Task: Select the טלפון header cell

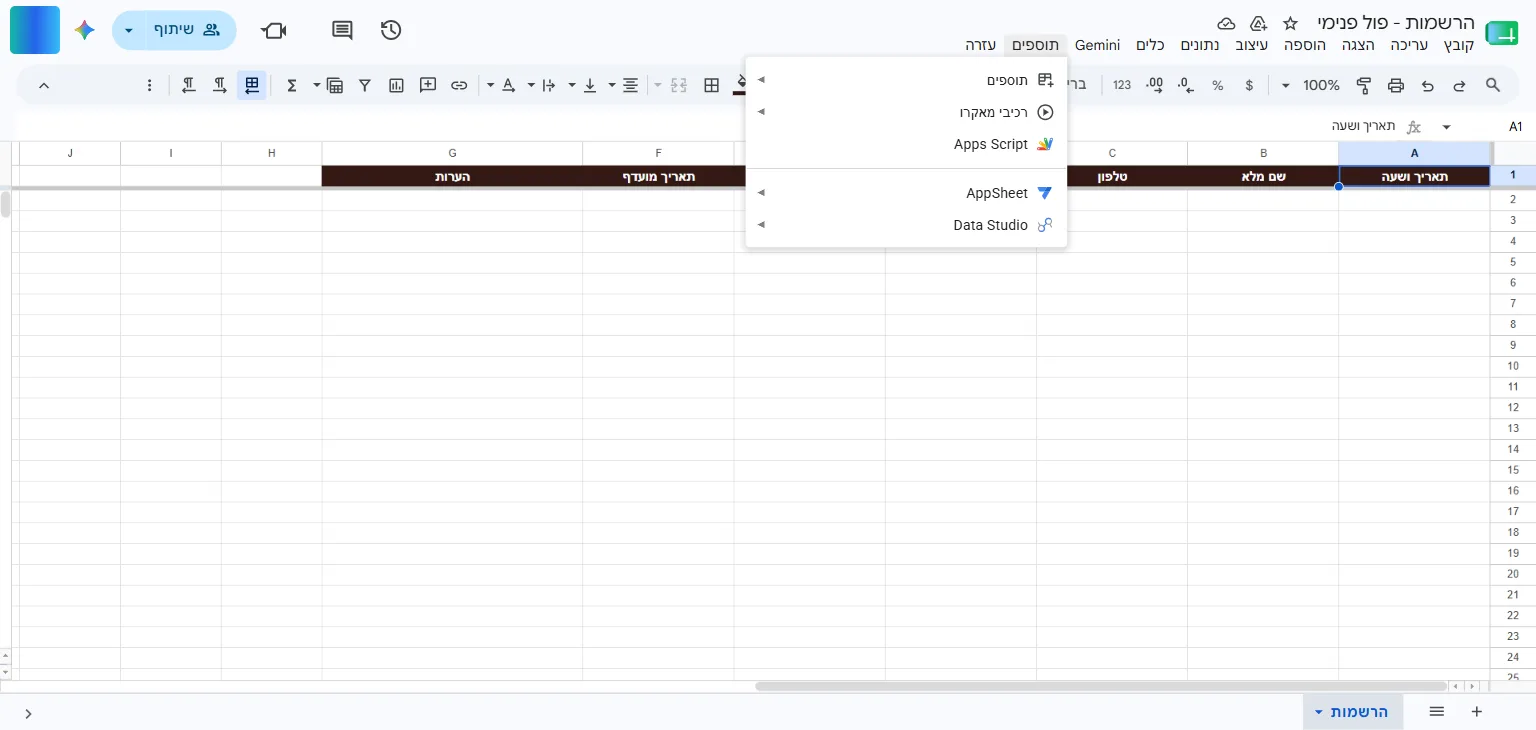Action: 1112,176
